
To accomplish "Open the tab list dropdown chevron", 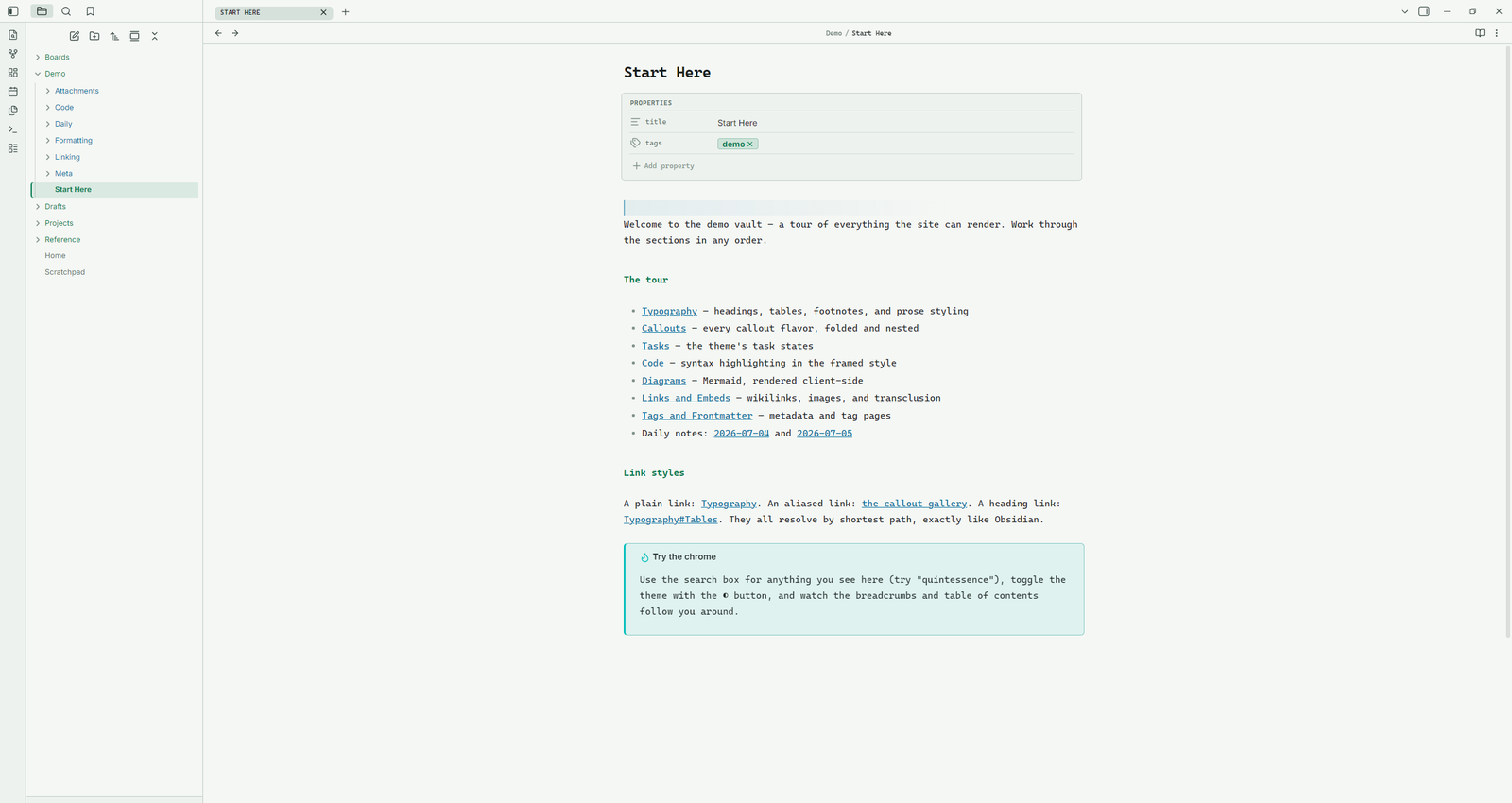I will pos(1405,11).
